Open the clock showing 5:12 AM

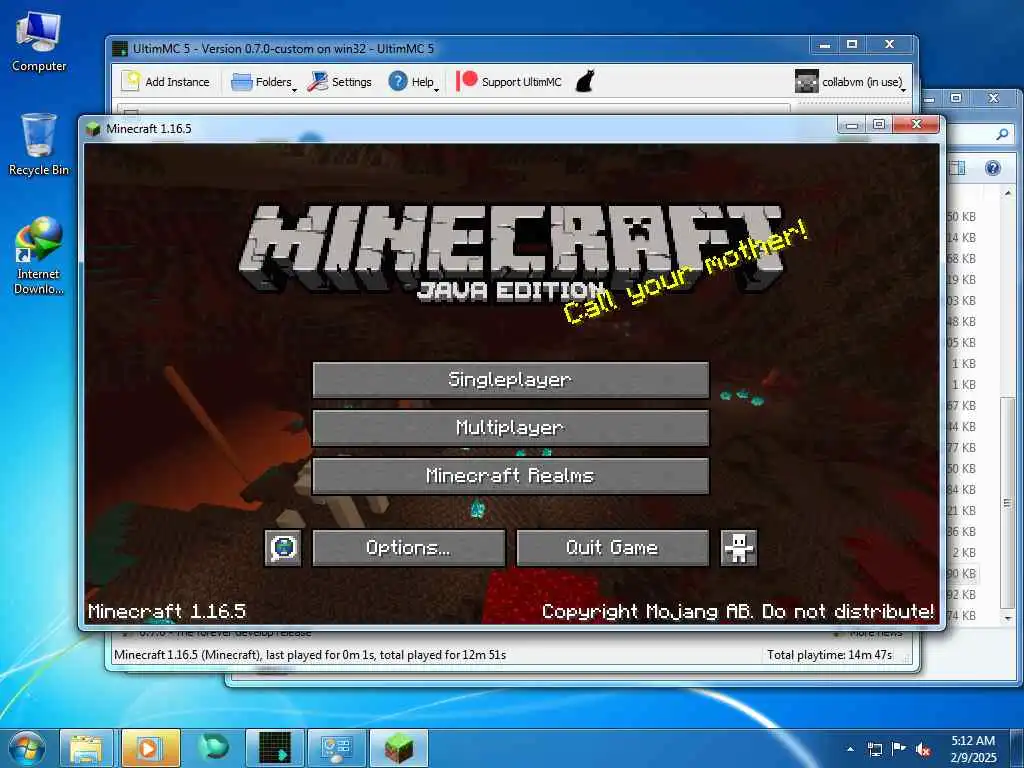pos(973,749)
